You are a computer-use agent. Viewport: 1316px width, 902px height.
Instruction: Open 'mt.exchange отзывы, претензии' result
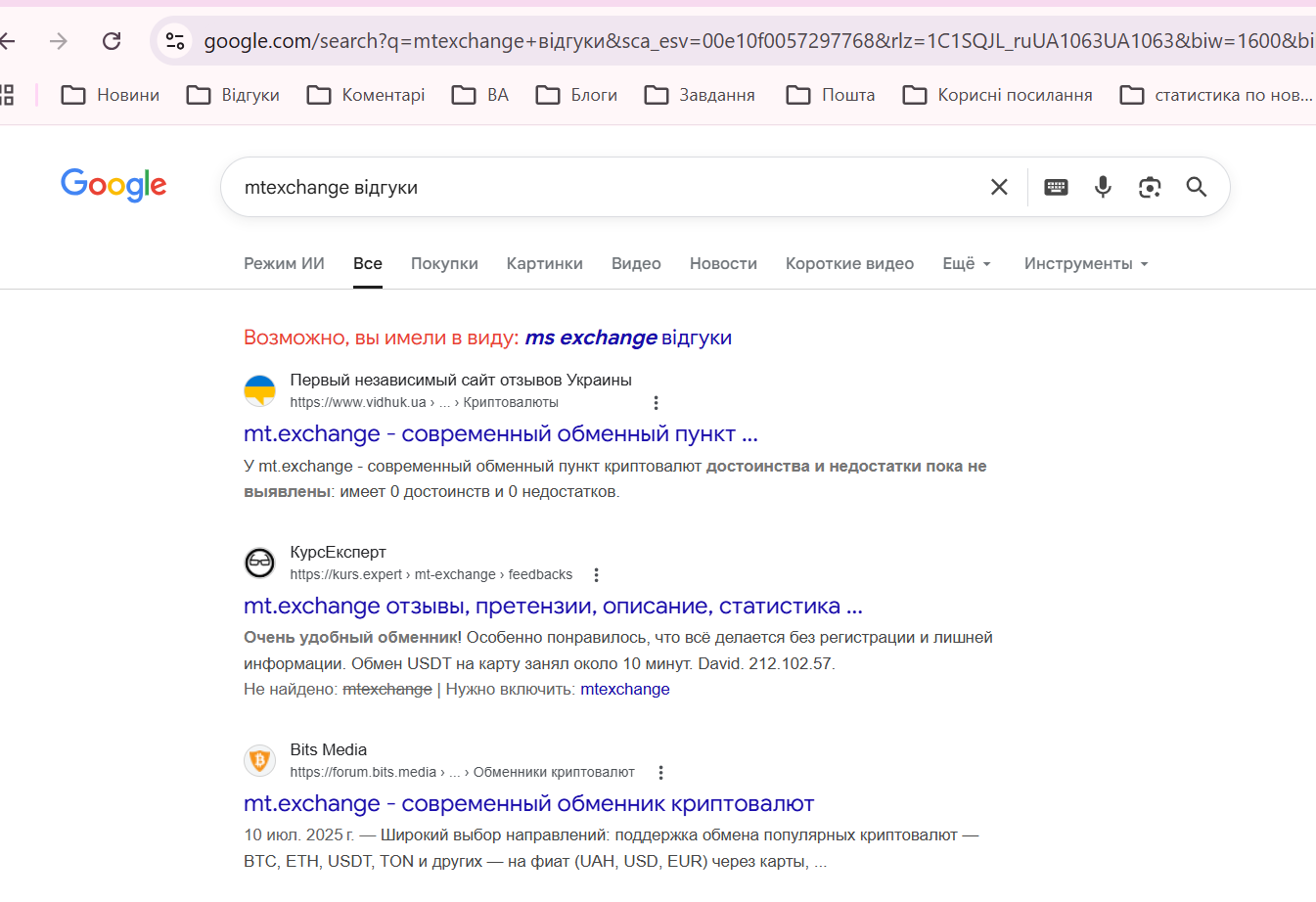click(x=553, y=606)
